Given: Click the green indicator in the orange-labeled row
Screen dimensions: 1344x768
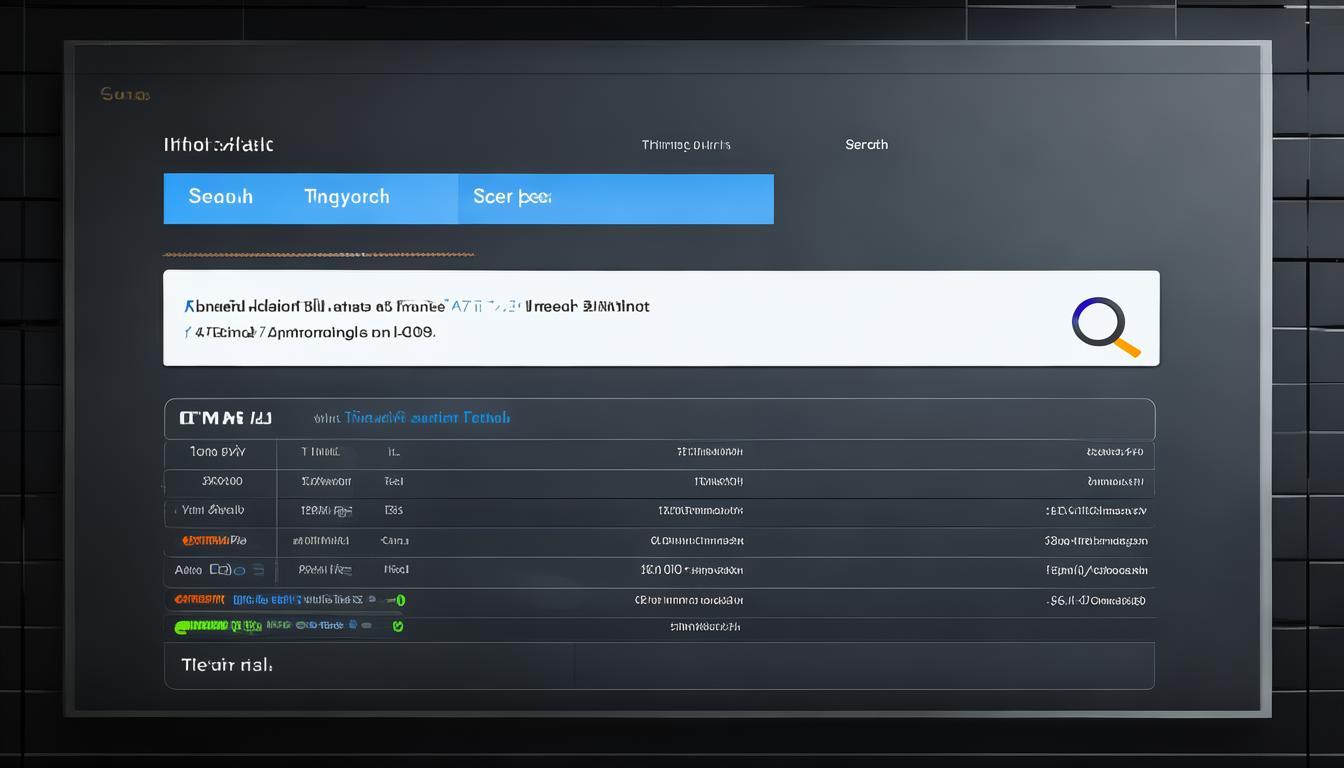Looking at the screenshot, I should click(400, 600).
